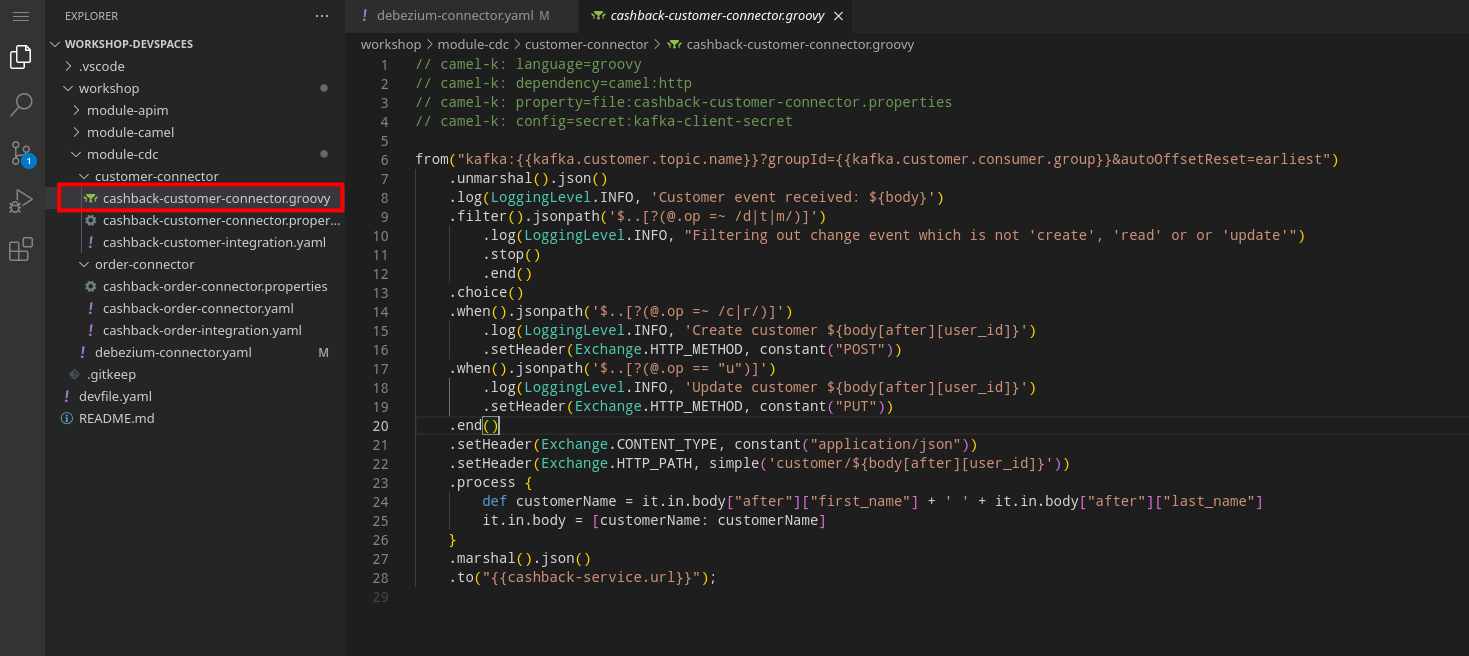Image resolution: width=1469 pixels, height=656 pixels.
Task: Click the '.process {' code line
Action: [x=490, y=482]
